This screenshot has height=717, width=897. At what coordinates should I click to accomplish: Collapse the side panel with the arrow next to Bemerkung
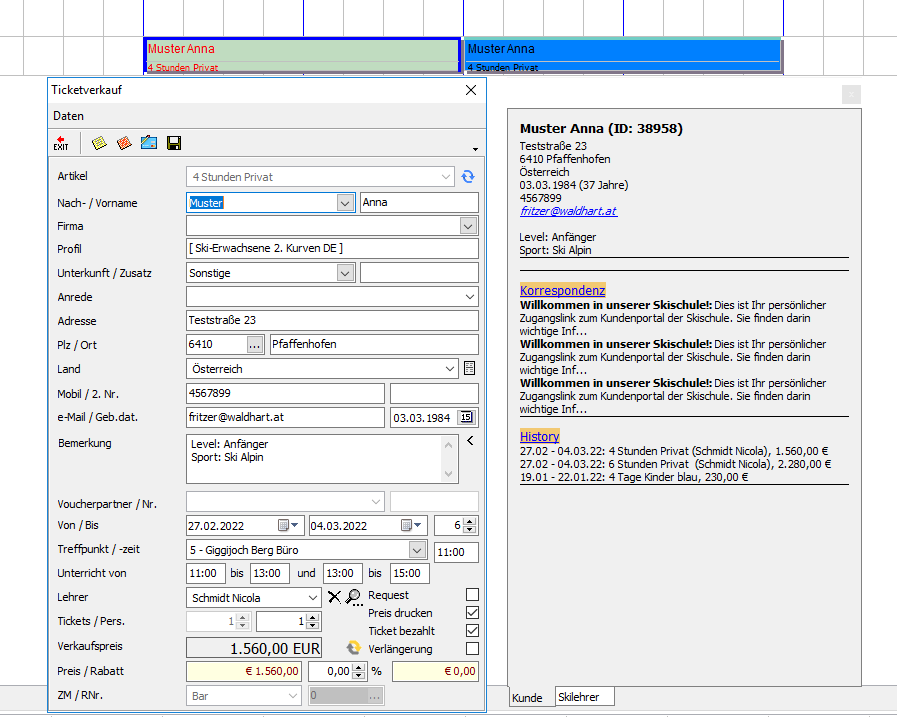(x=470, y=441)
